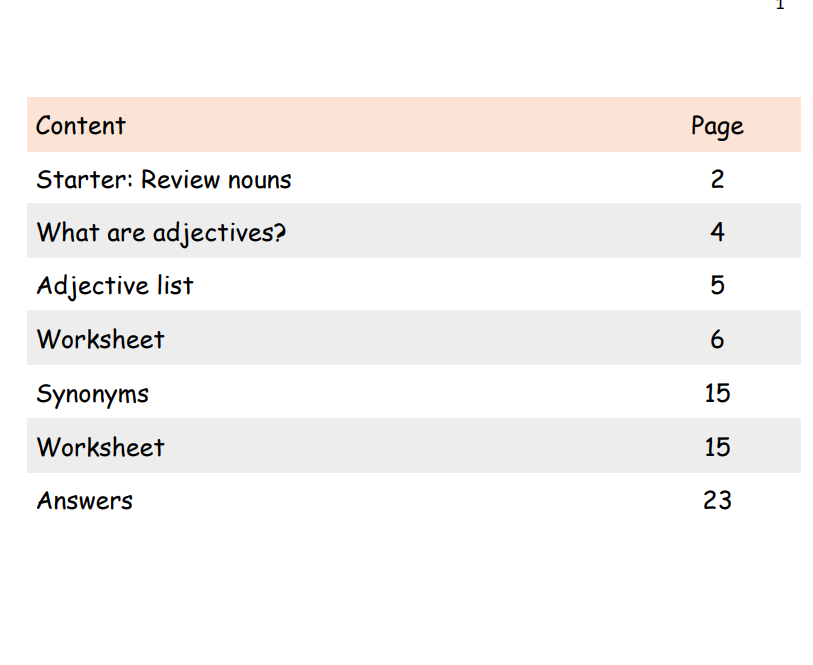The image size is (813, 665).
Task: Click the page number at top-right corner
Action: [780, 5]
